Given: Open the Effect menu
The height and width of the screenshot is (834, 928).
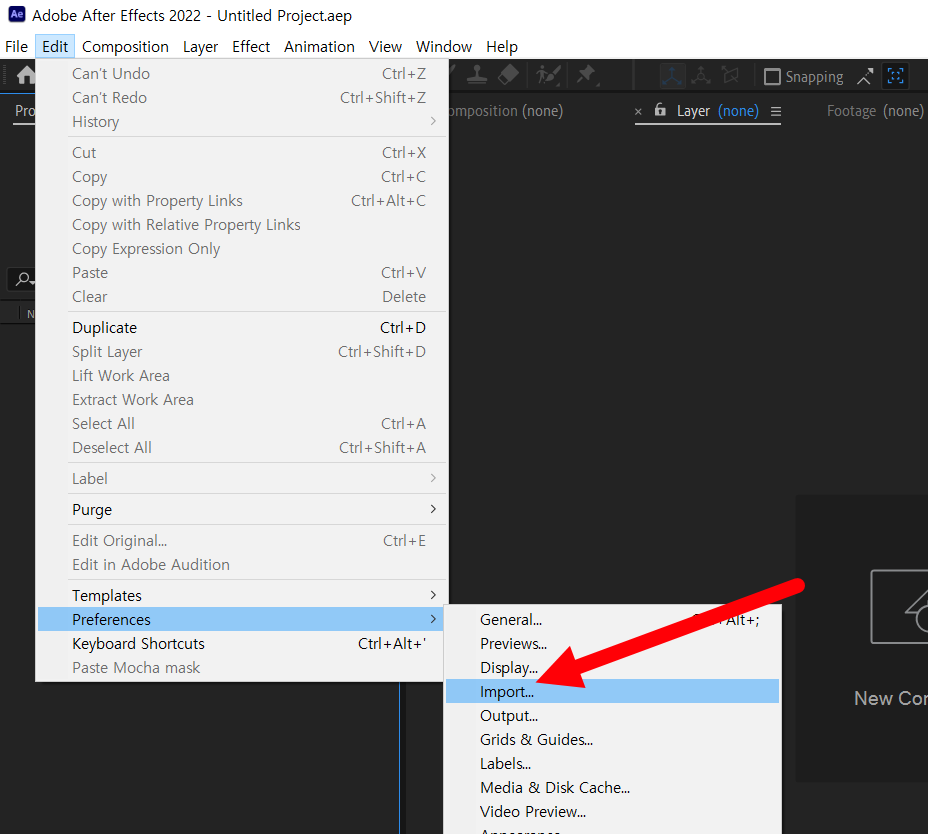Looking at the screenshot, I should pyautogui.click(x=251, y=47).
